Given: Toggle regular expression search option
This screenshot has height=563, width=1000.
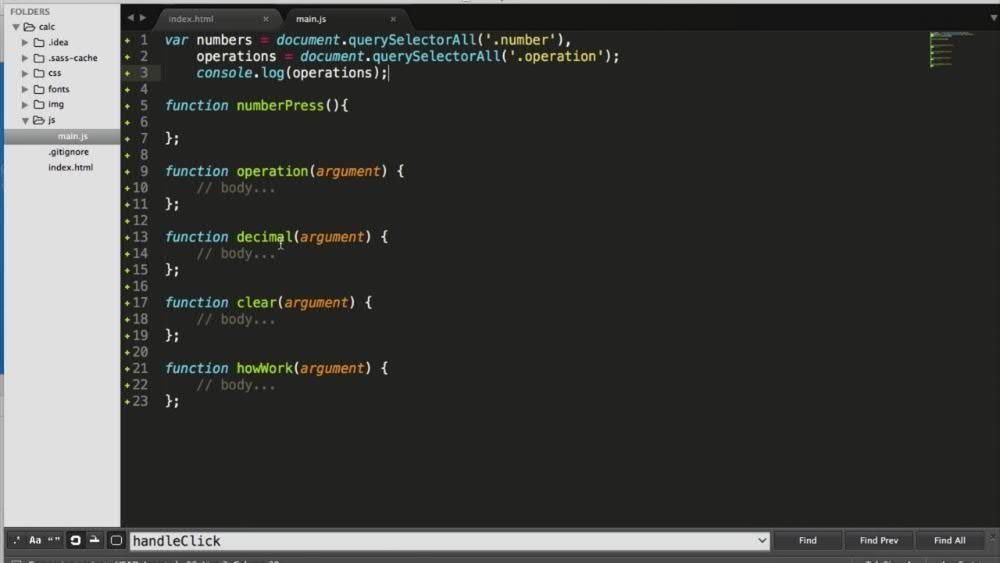Looking at the screenshot, I should 17,541.
